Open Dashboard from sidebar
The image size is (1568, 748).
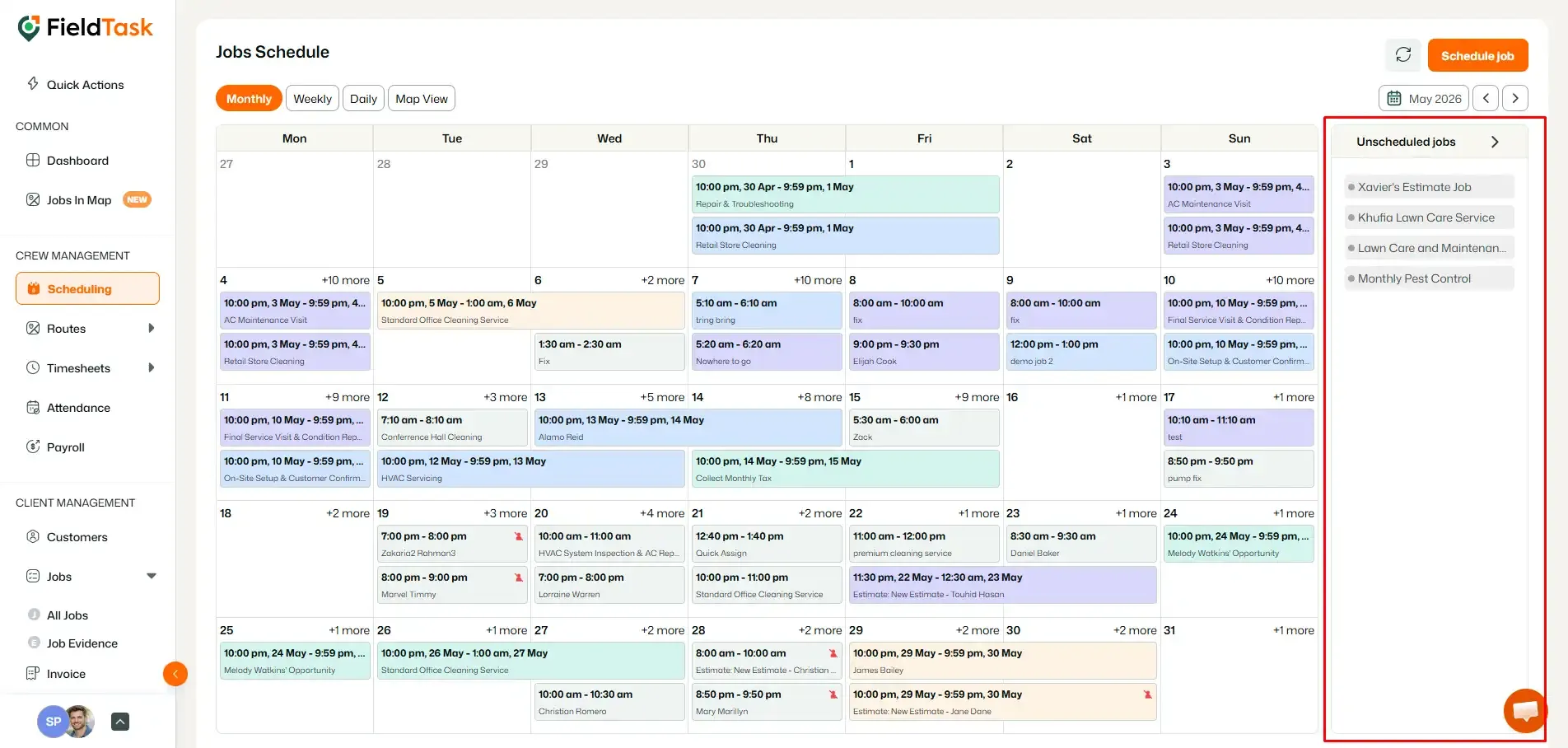pyautogui.click(x=77, y=160)
